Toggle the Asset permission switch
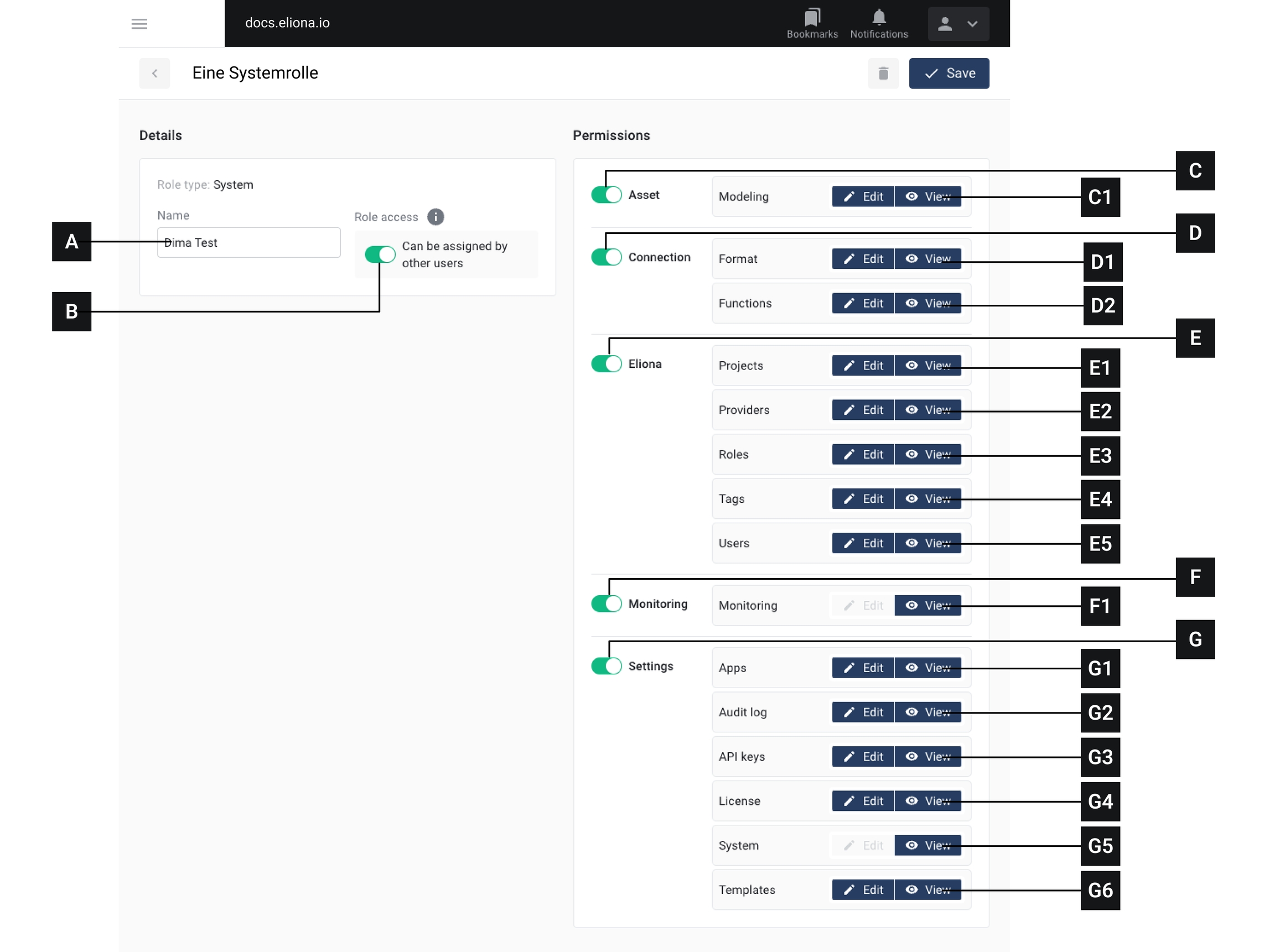This screenshot has height=952, width=1275. [606, 195]
